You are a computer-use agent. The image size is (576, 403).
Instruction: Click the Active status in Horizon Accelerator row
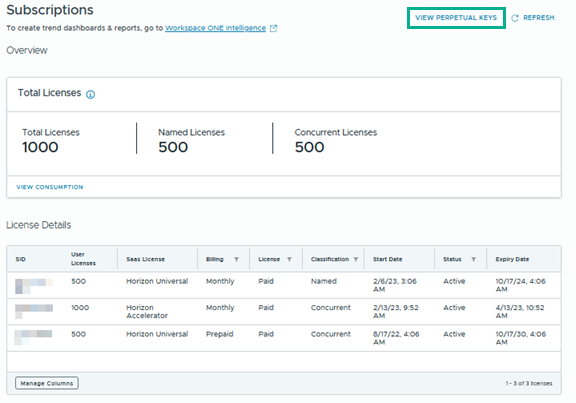(454, 307)
